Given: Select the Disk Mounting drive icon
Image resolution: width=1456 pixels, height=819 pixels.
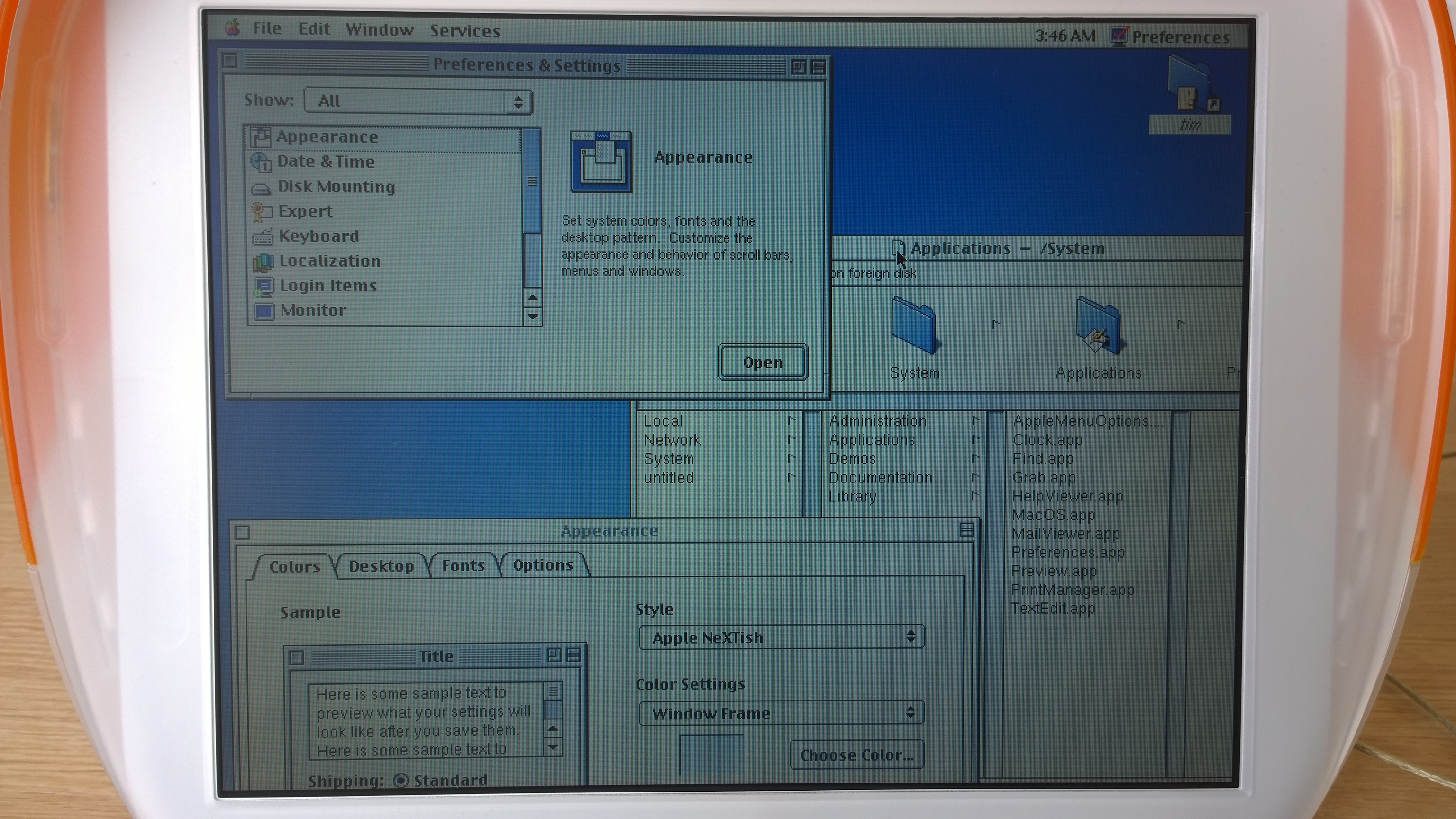Looking at the screenshot, I should pyautogui.click(x=262, y=188).
